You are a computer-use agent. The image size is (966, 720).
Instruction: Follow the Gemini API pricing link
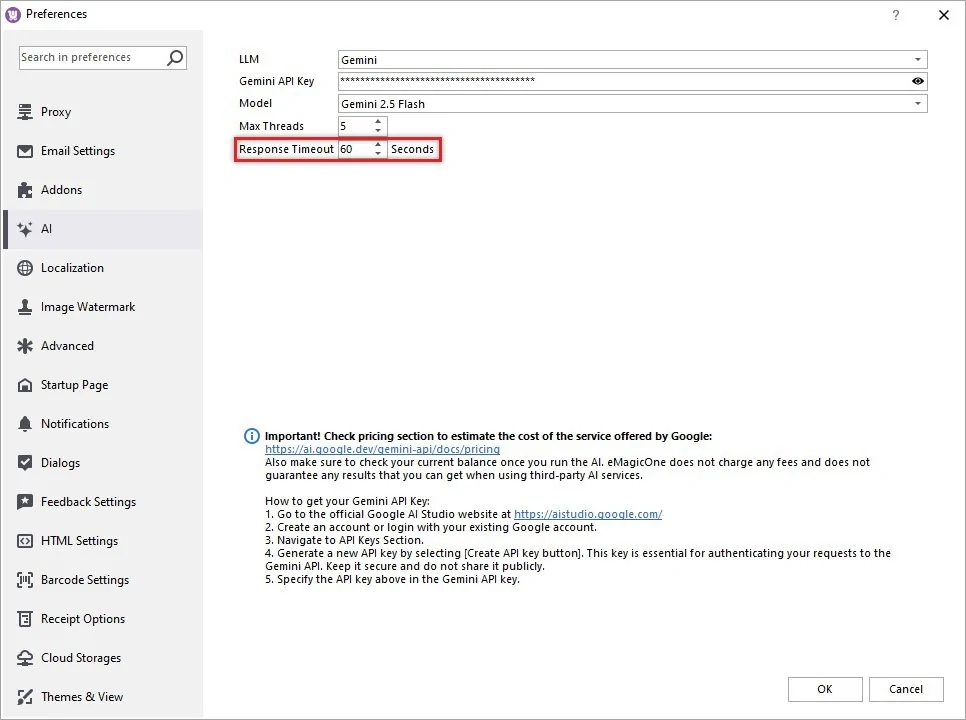click(382, 449)
